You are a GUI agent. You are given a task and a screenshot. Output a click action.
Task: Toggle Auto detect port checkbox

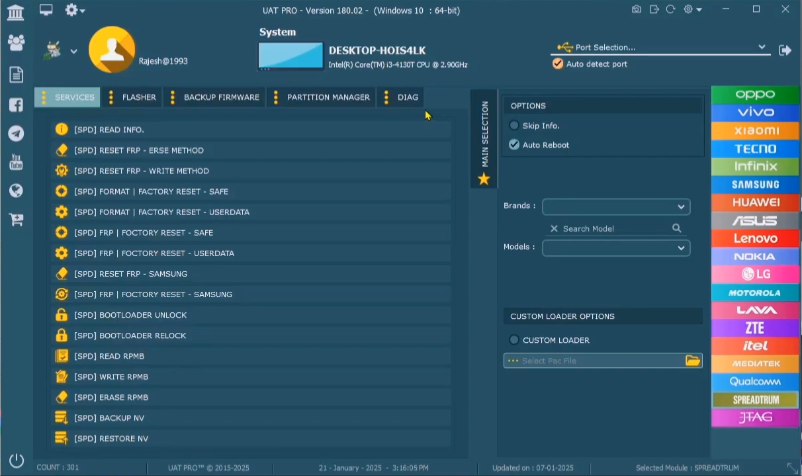[x=558, y=64]
